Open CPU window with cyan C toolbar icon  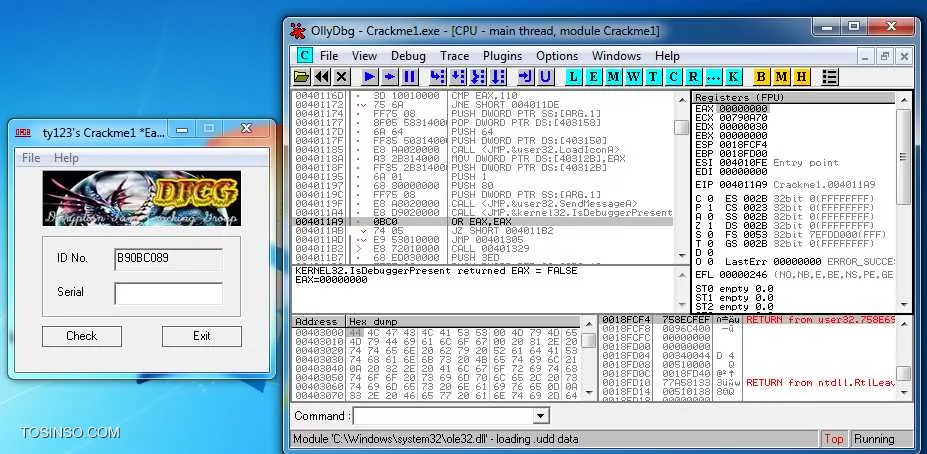(x=673, y=77)
